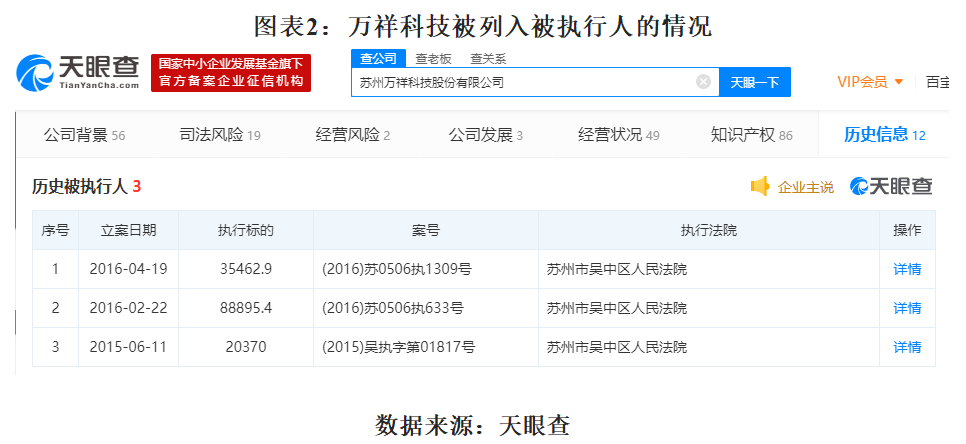Click the speaker icon beside 企业主说
Screen dimensions: 966x444
click(x=760, y=187)
